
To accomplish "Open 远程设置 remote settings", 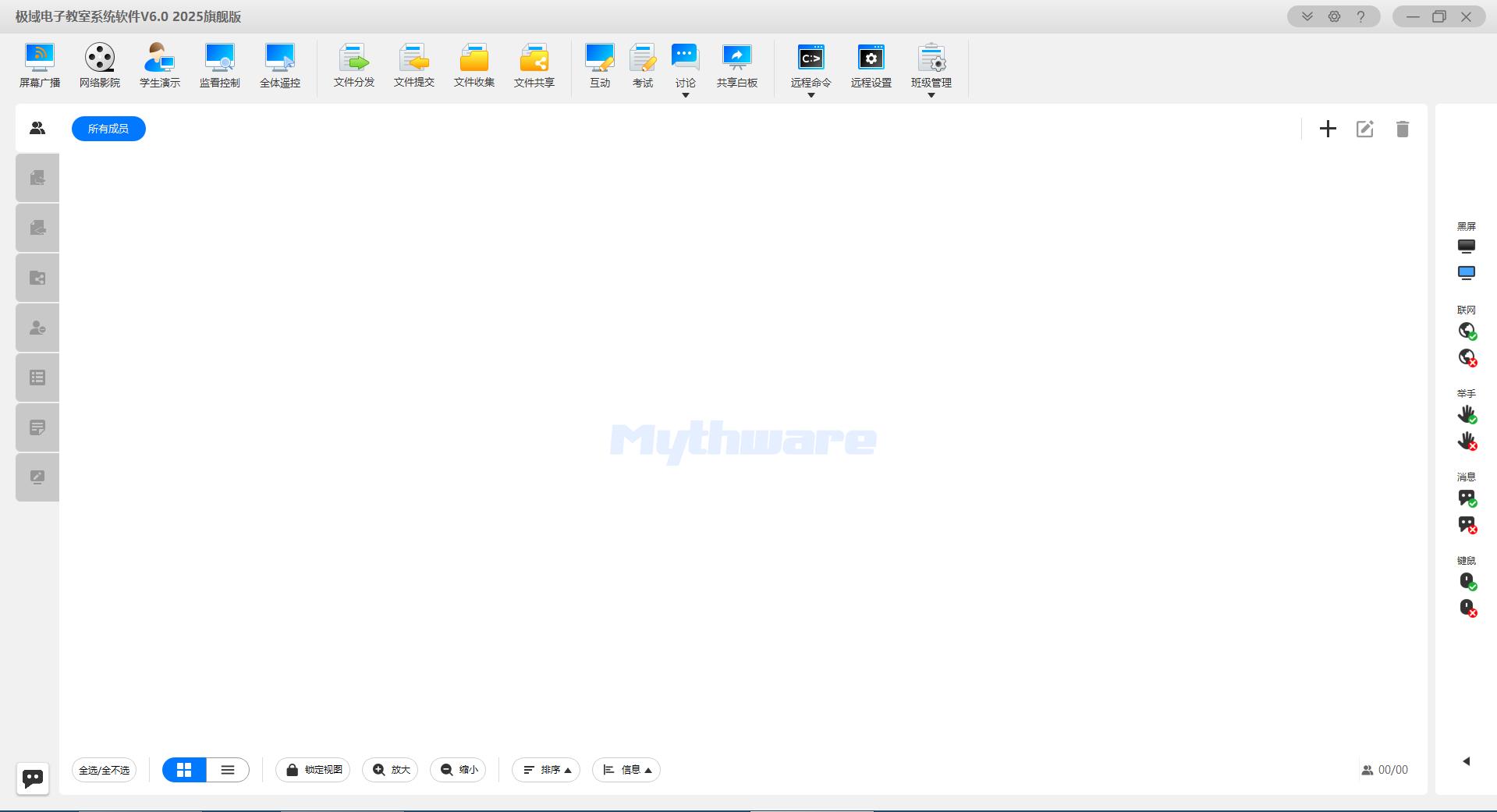I will [x=871, y=66].
